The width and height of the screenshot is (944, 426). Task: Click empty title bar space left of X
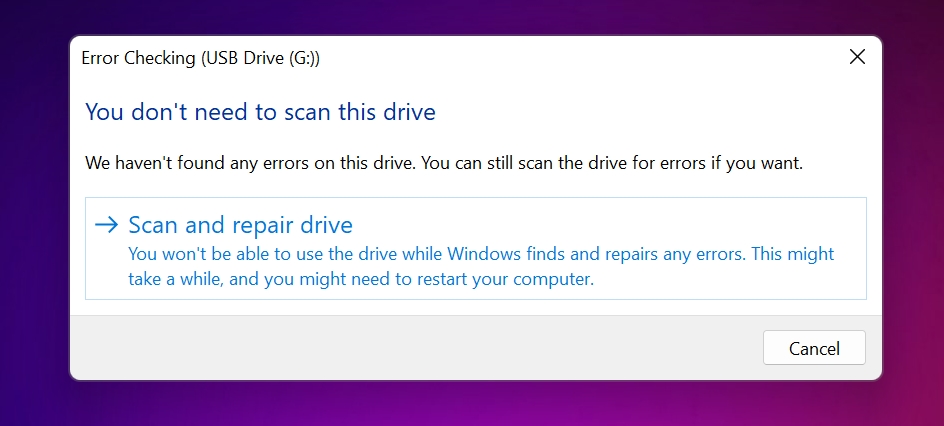pos(600,58)
